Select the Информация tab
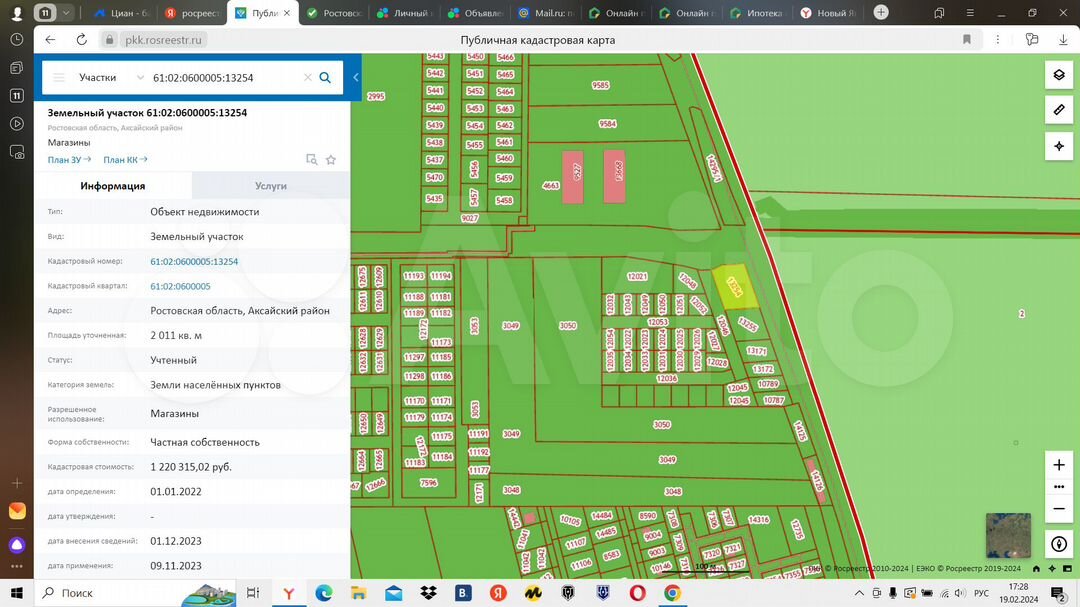The width and height of the screenshot is (1080, 607). [x=113, y=186]
